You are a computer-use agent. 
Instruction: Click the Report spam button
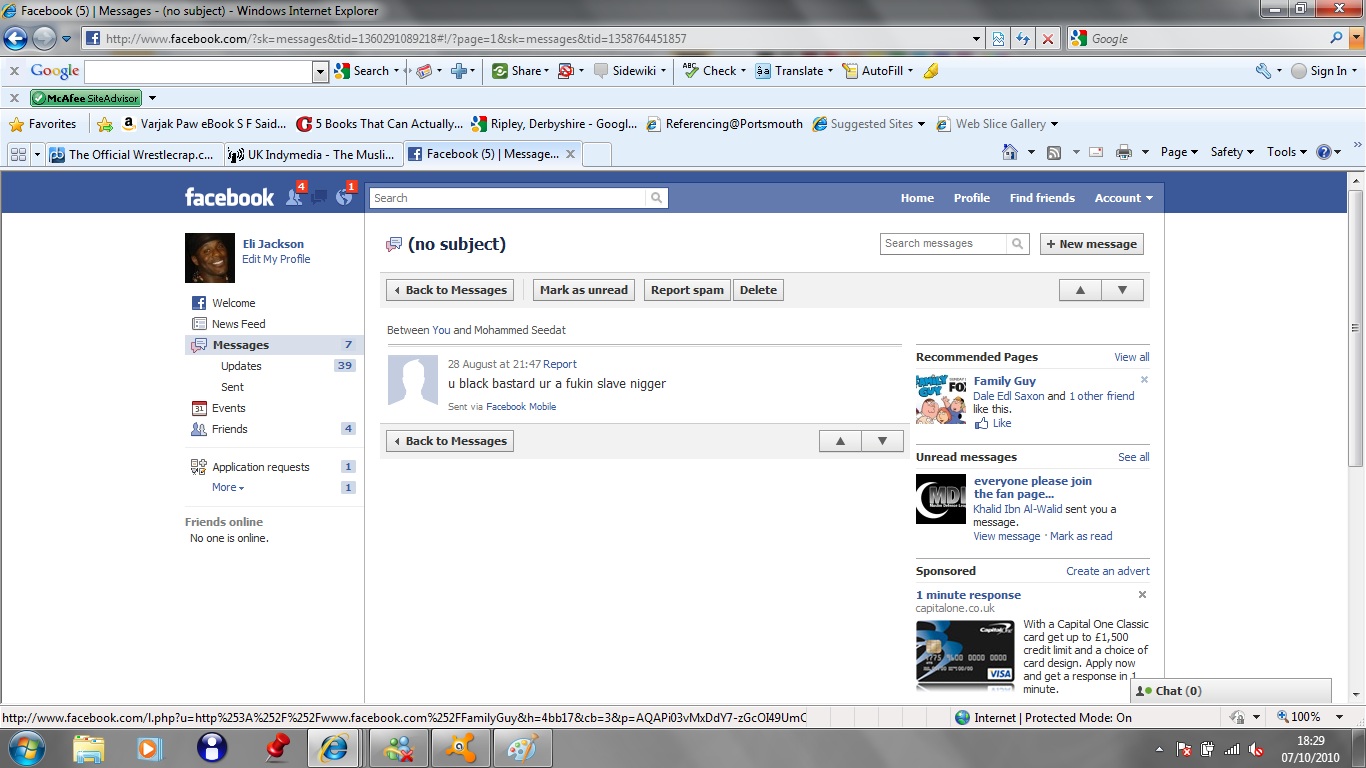click(687, 290)
